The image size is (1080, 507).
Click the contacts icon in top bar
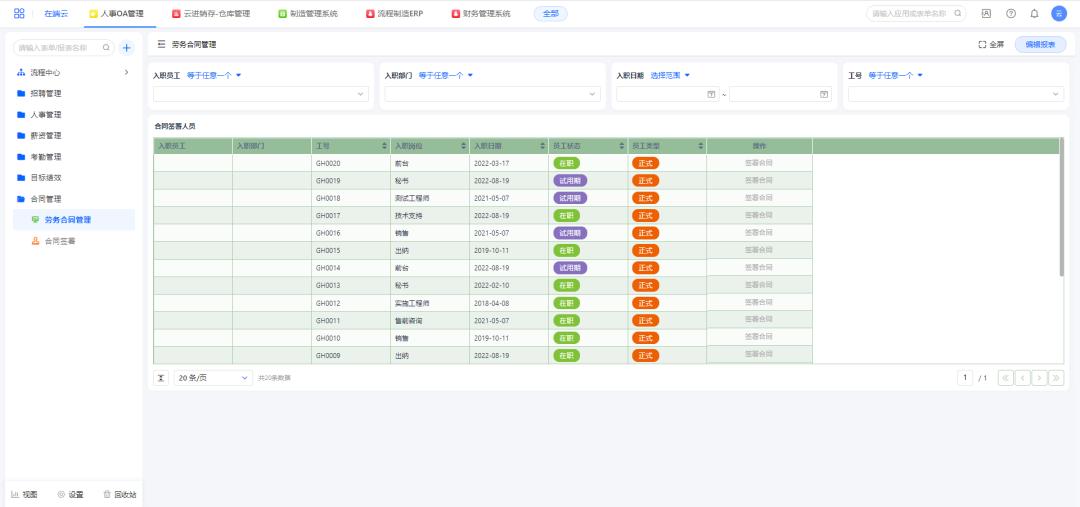986,14
